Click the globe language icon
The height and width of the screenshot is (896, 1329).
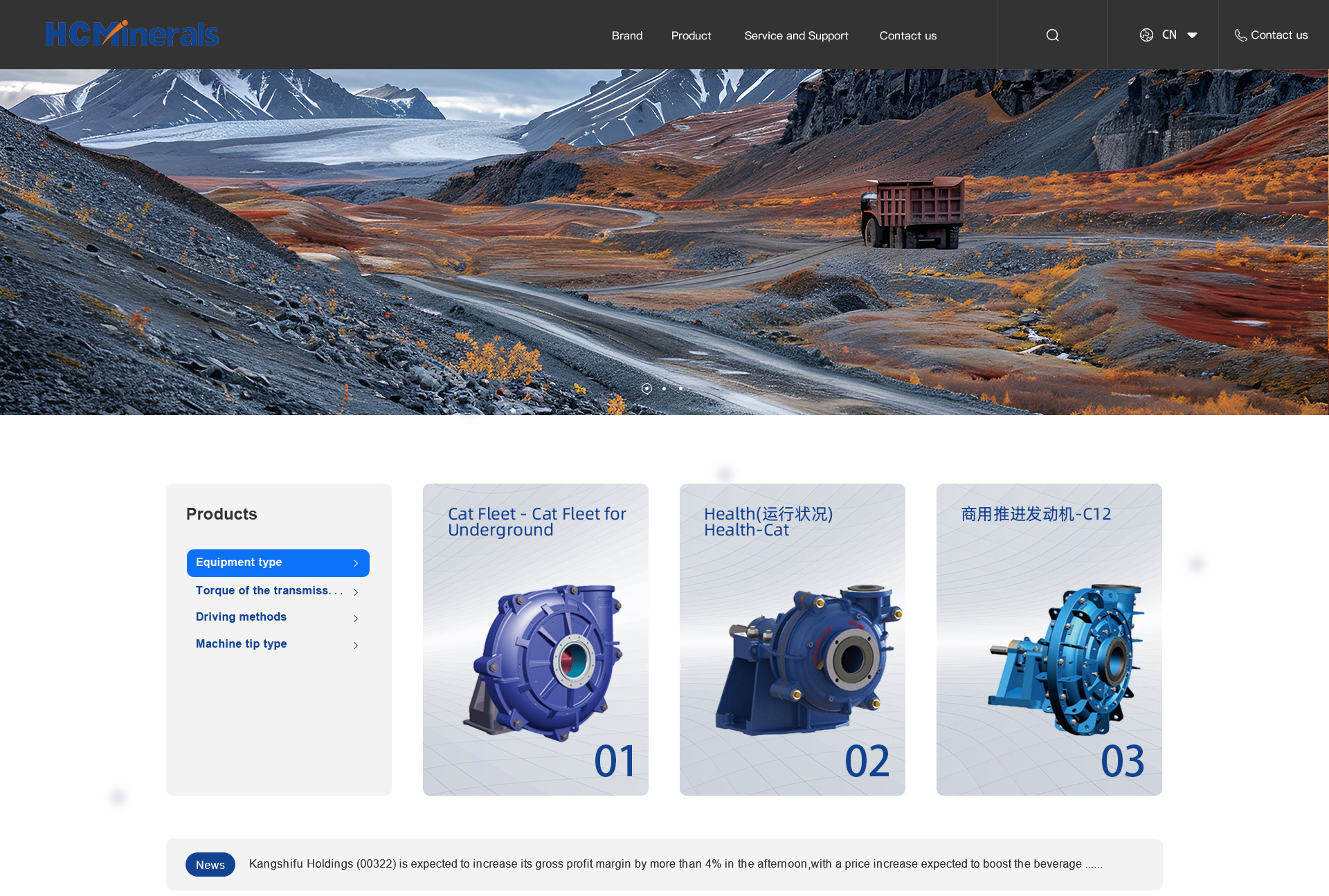[x=1146, y=35]
